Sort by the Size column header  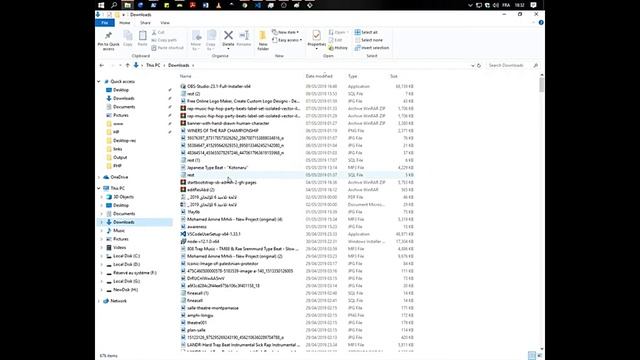(394, 76)
